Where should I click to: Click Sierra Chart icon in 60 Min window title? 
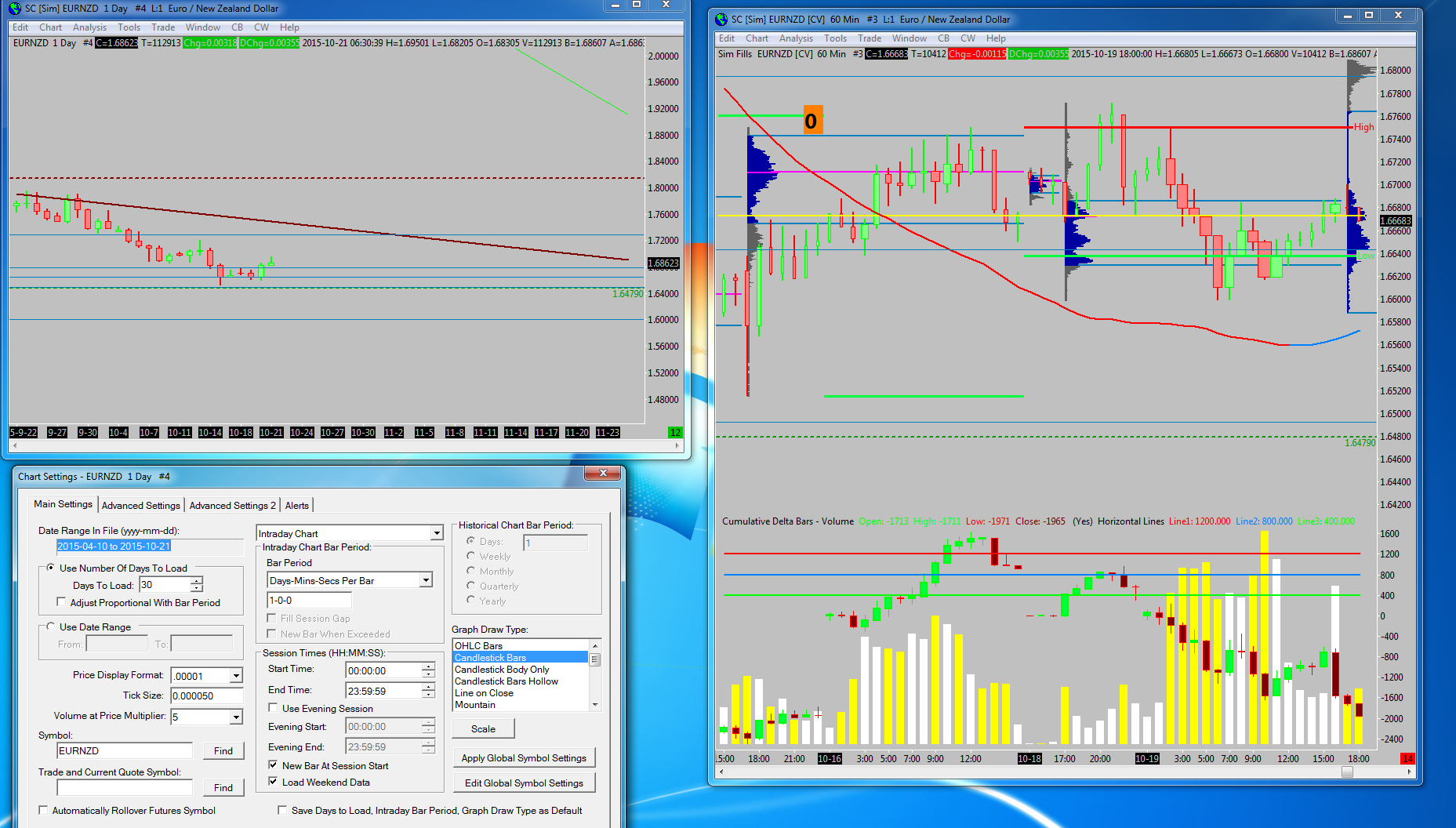(721, 19)
